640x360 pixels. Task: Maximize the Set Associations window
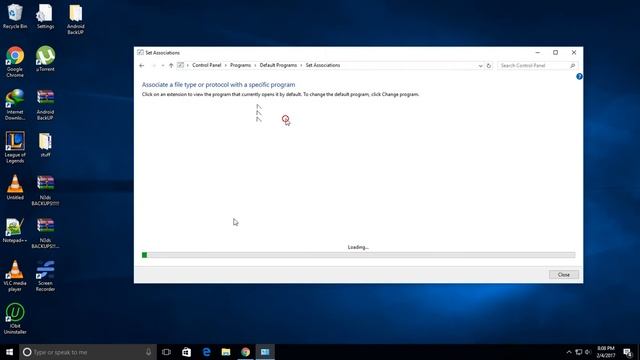(556, 53)
